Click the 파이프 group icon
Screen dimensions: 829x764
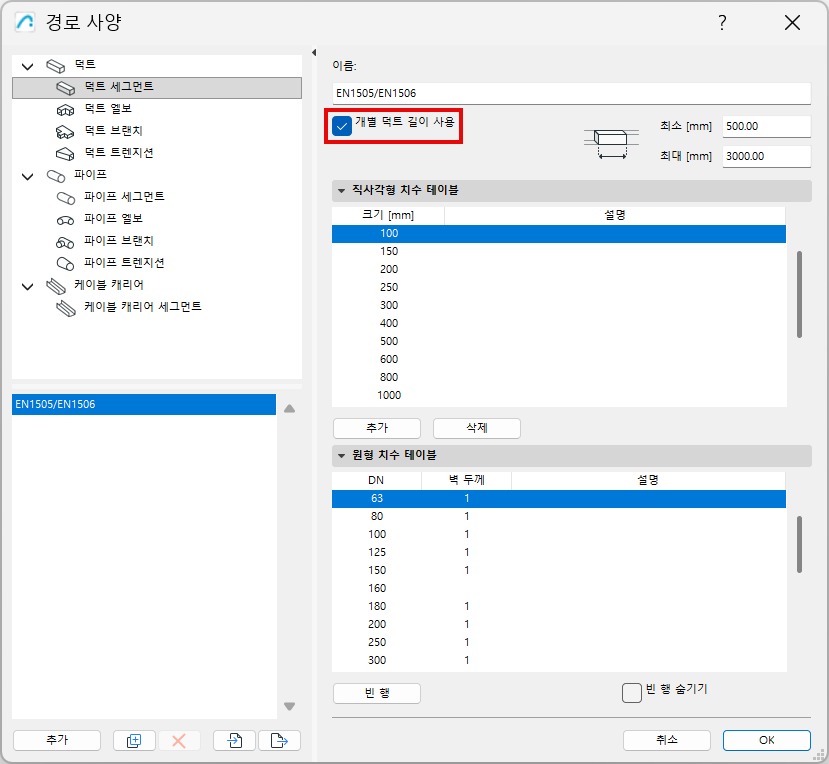coord(56,176)
